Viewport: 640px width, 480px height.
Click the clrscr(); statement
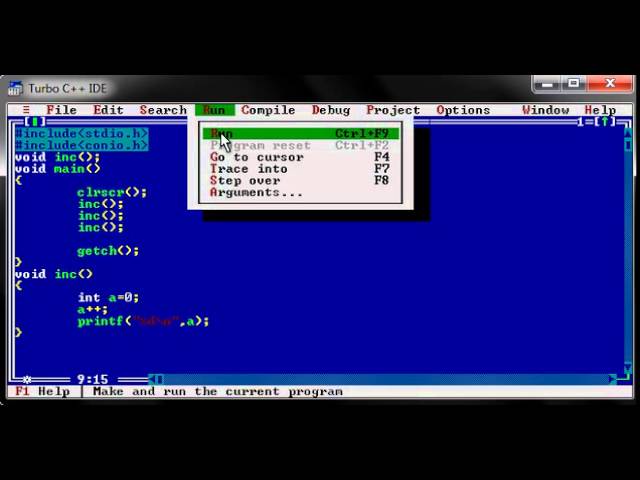click(112, 192)
